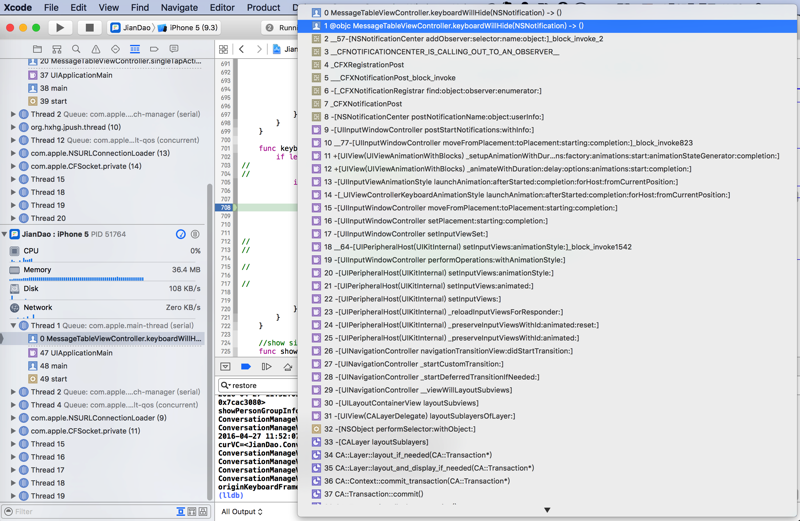Select the JianDao scheme

(131, 28)
